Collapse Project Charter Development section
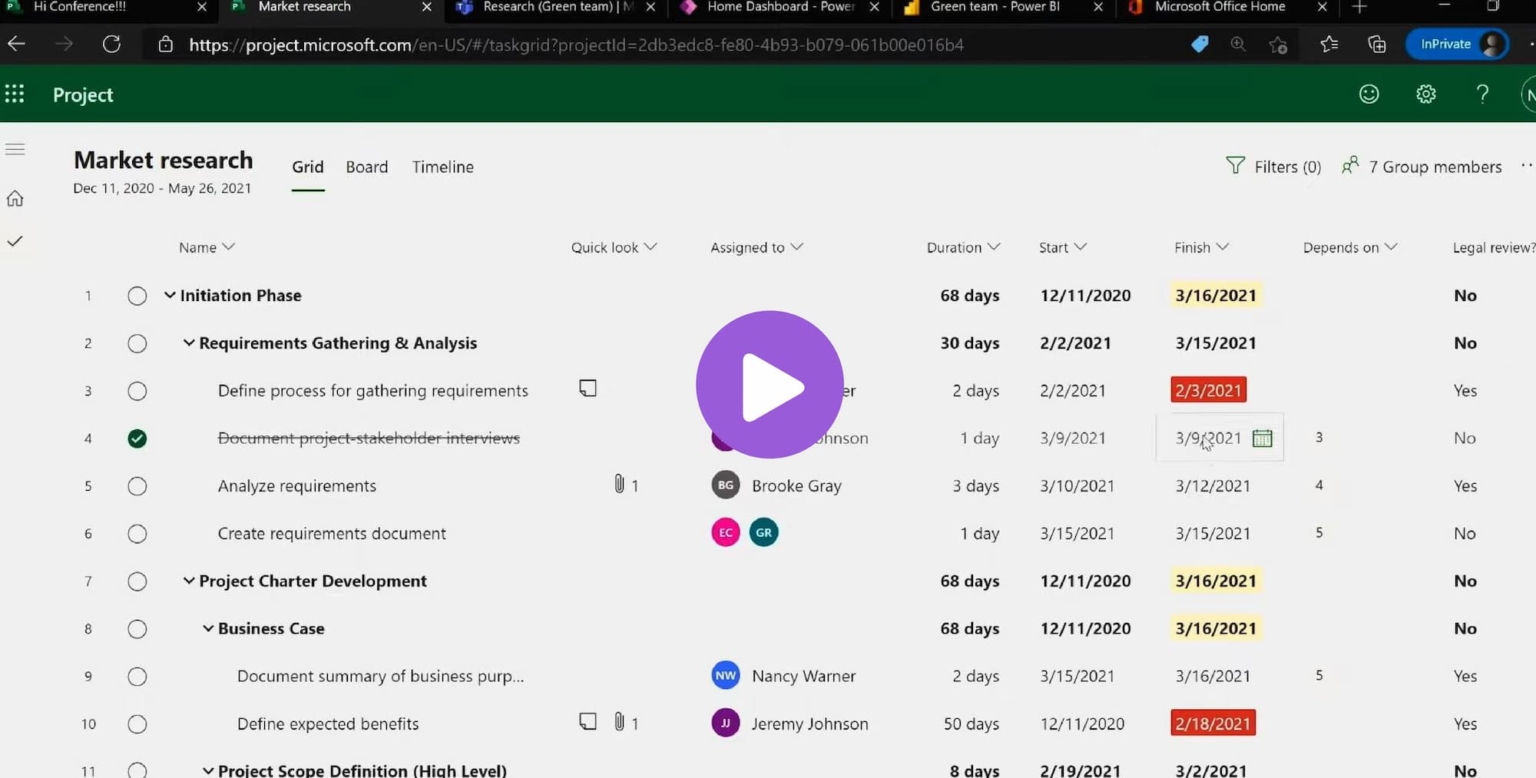Image resolution: width=1536 pixels, height=778 pixels. pyautogui.click(x=189, y=581)
